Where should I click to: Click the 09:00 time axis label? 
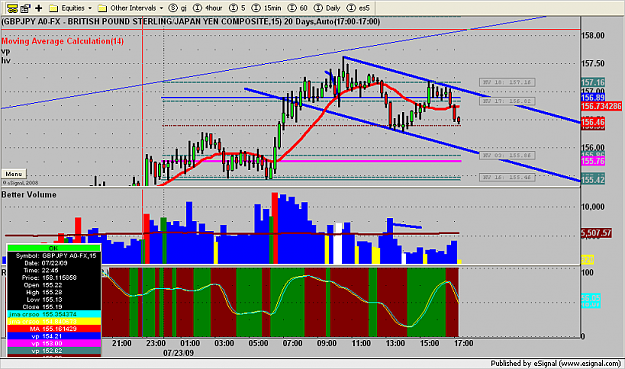[x=326, y=343]
